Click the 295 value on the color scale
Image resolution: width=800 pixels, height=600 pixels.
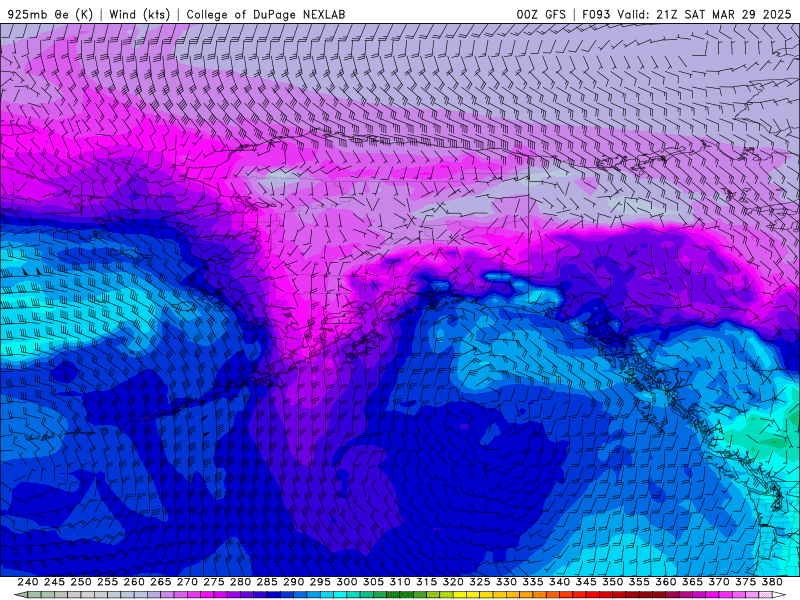[x=320, y=582]
